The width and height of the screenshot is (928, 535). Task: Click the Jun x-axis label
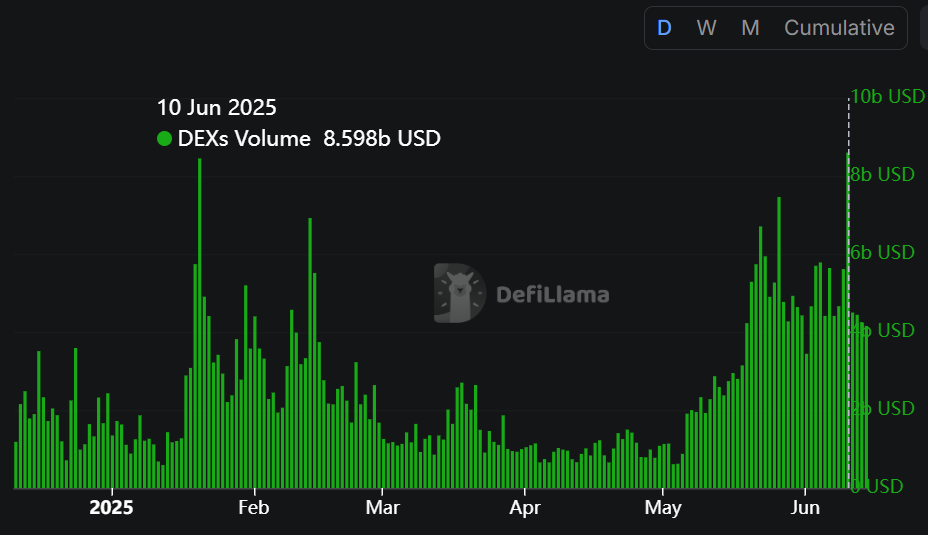click(805, 508)
